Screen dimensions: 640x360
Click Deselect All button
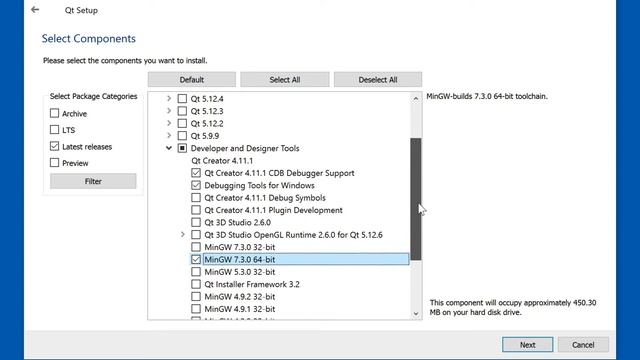point(378,80)
